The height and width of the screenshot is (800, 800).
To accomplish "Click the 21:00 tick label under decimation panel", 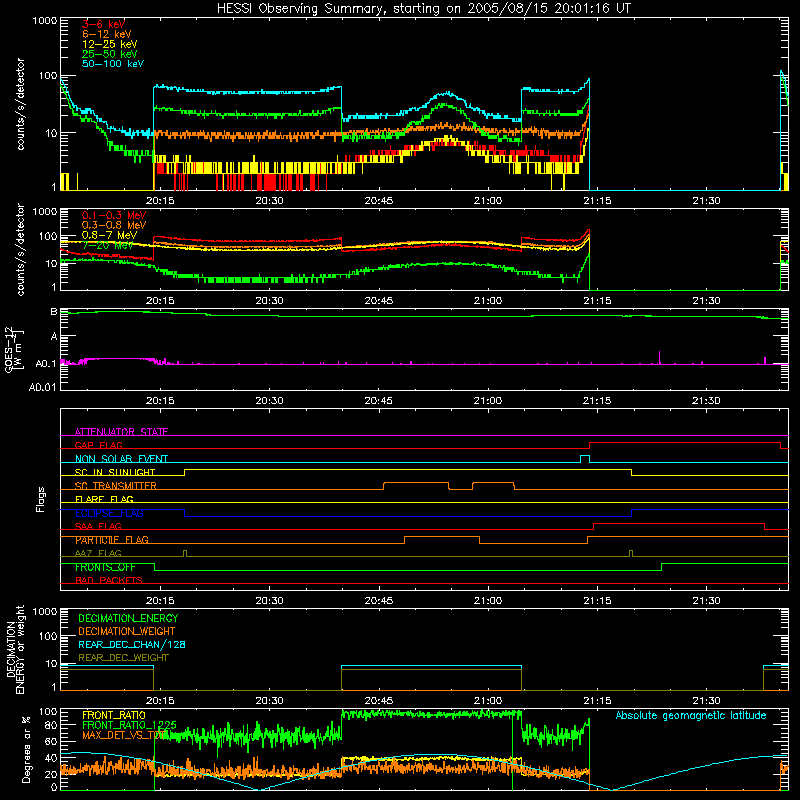I will tap(488, 701).
